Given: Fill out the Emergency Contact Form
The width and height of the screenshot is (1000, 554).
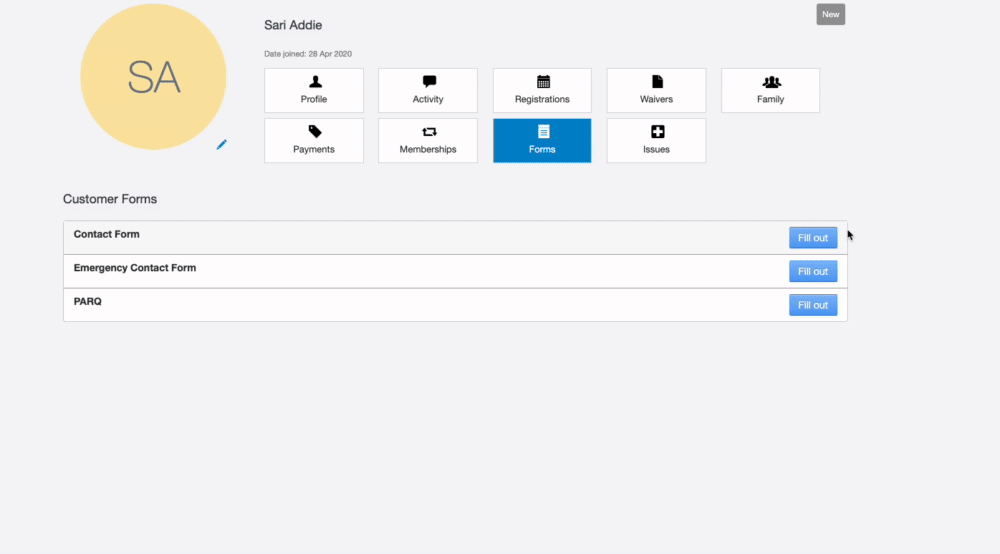Looking at the screenshot, I should tap(812, 271).
